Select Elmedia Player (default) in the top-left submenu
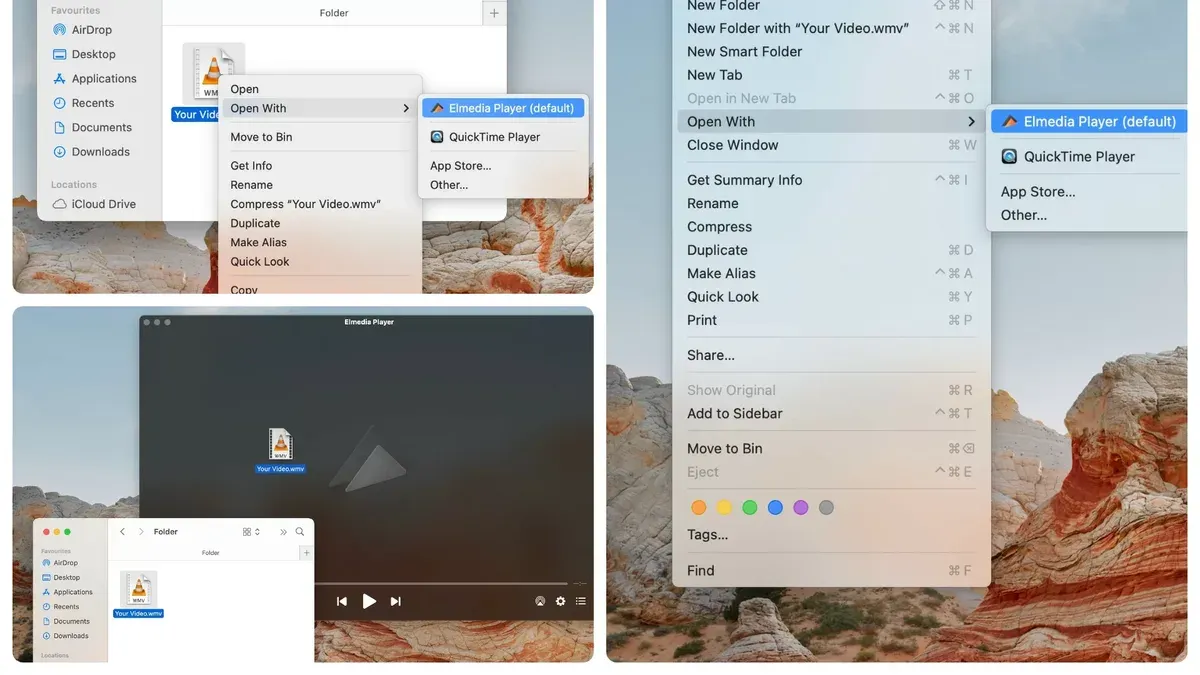The width and height of the screenshot is (1200, 675). [x=503, y=108]
